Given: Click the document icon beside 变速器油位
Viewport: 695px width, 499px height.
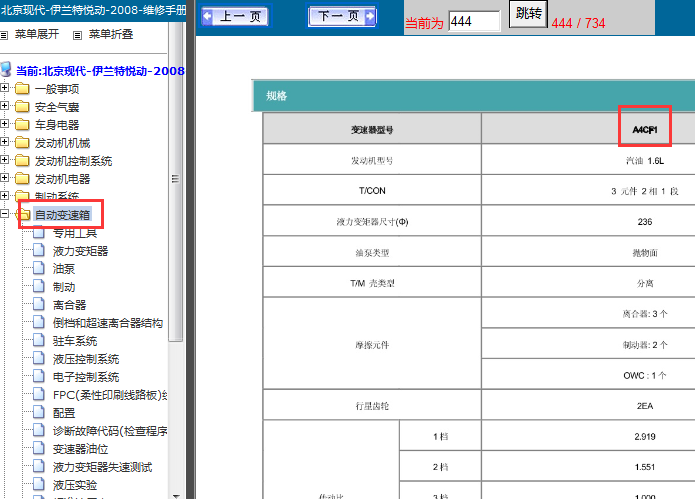Looking at the screenshot, I should 39,448.
